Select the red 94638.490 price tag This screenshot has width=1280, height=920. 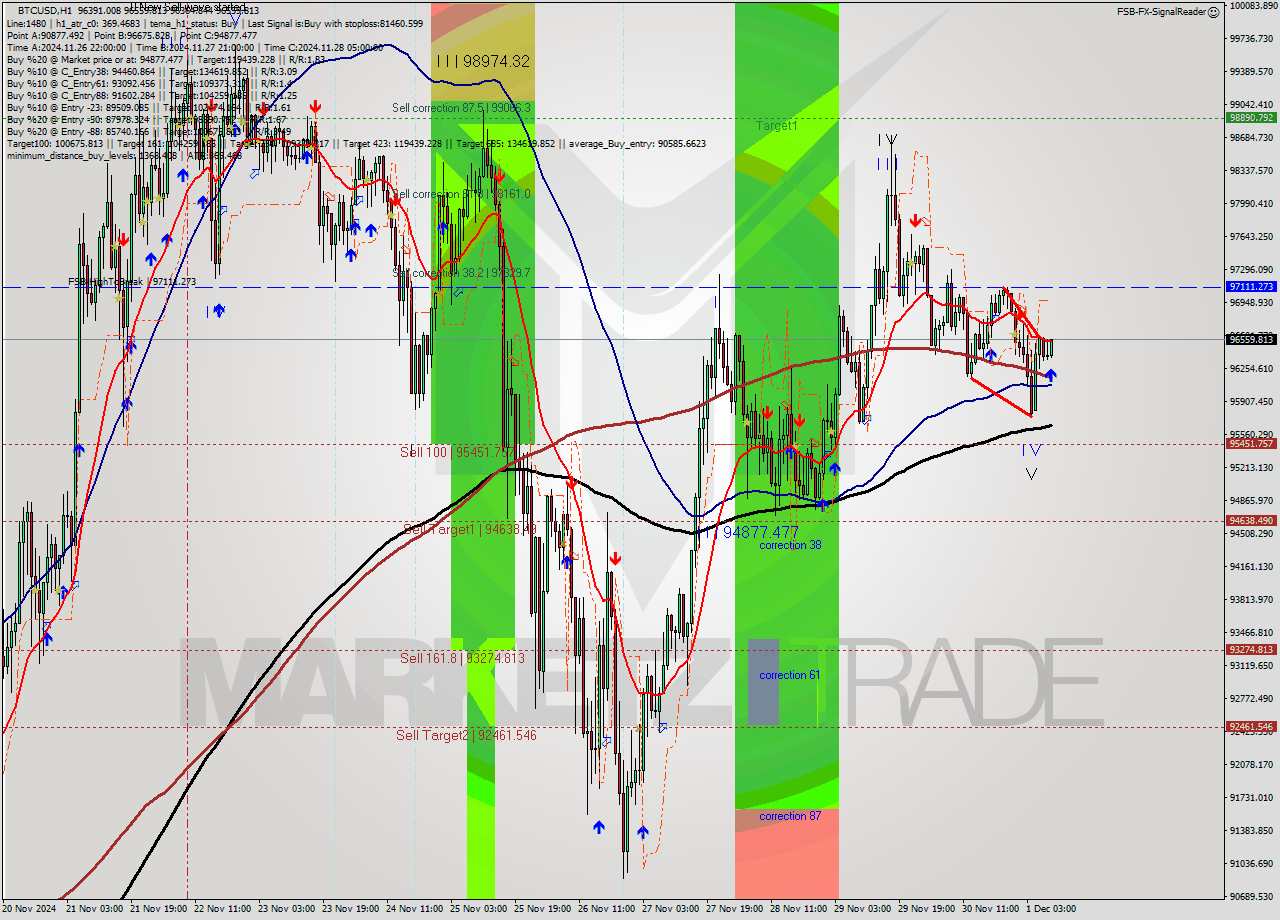tap(1250, 520)
